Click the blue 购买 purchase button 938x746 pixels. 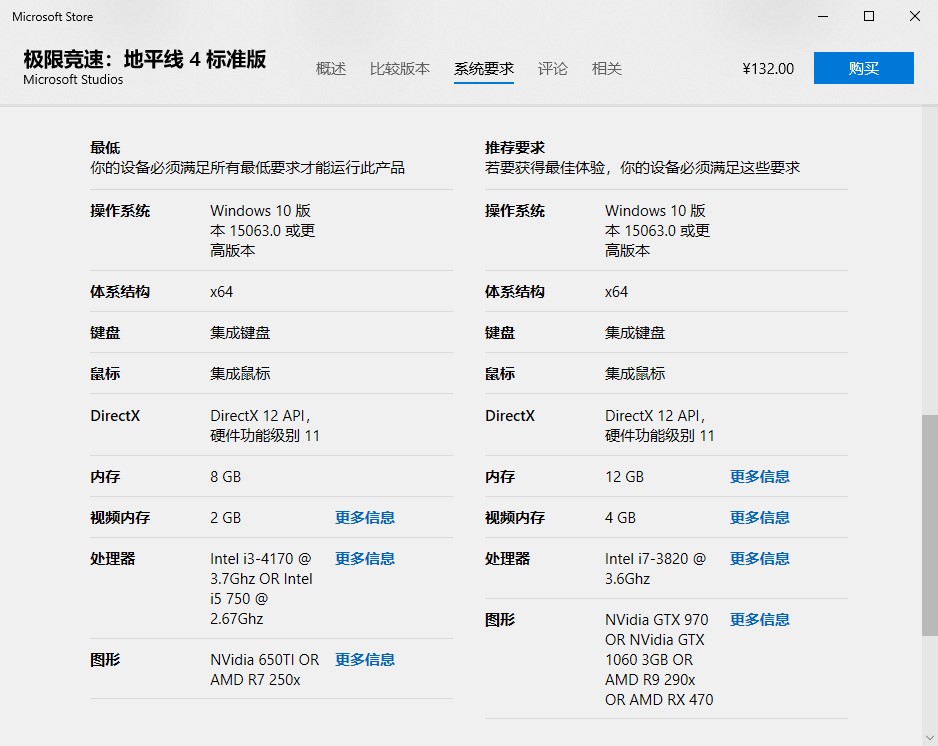click(863, 68)
